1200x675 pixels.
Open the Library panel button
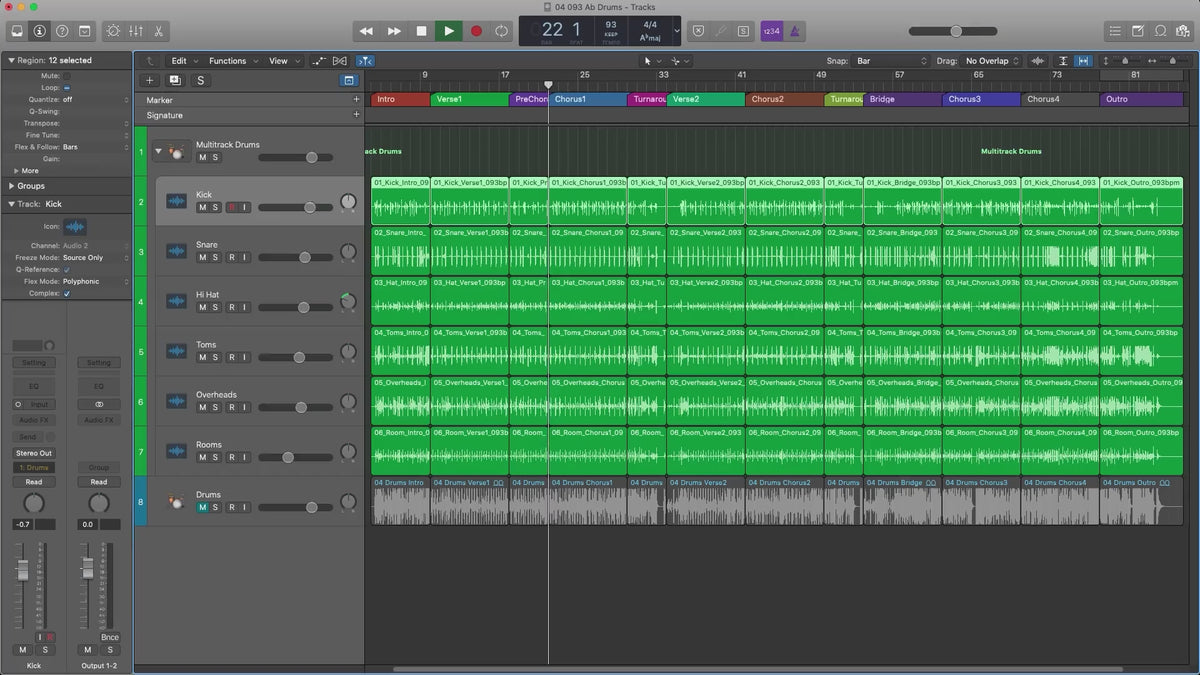click(x=17, y=31)
